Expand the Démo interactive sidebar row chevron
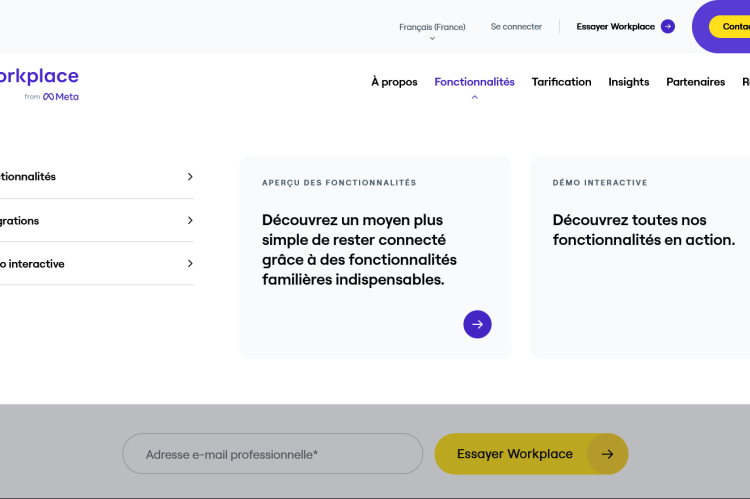Screen dimensions: 750x499 [190, 264]
